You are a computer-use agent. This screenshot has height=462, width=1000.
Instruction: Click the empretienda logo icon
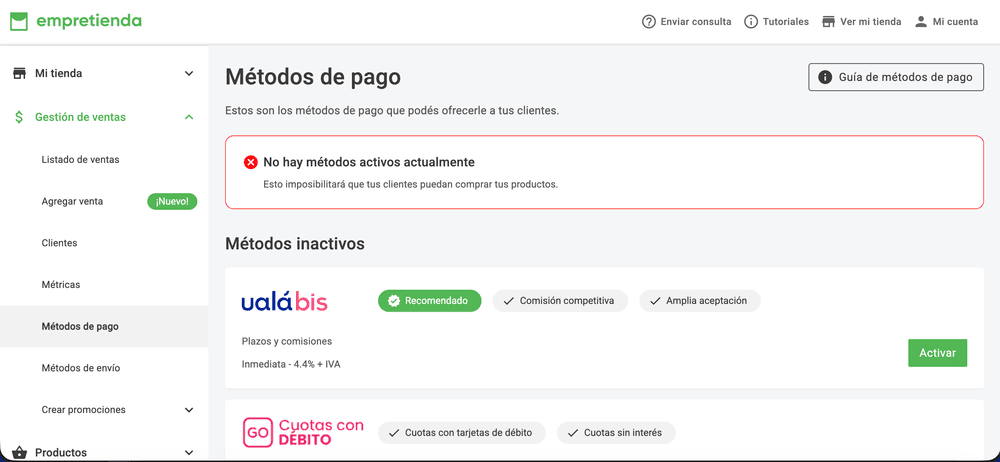click(x=19, y=22)
